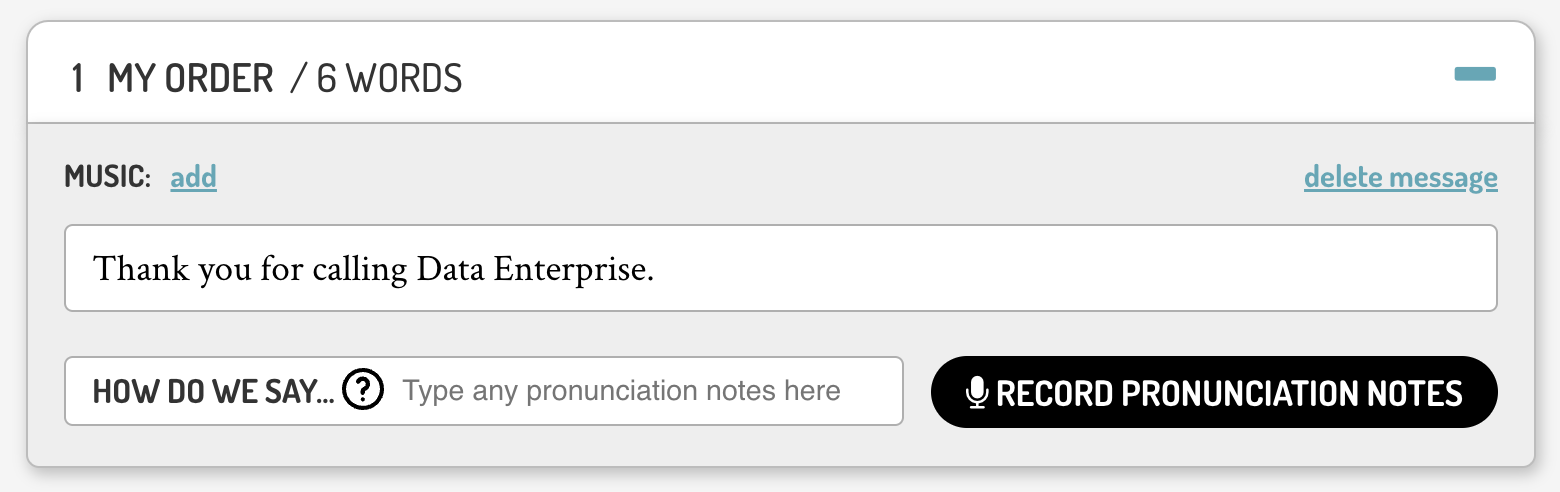Click the message number 1 in header
The height and width of the screenshot is (492, 1560).
pos(77,78)
